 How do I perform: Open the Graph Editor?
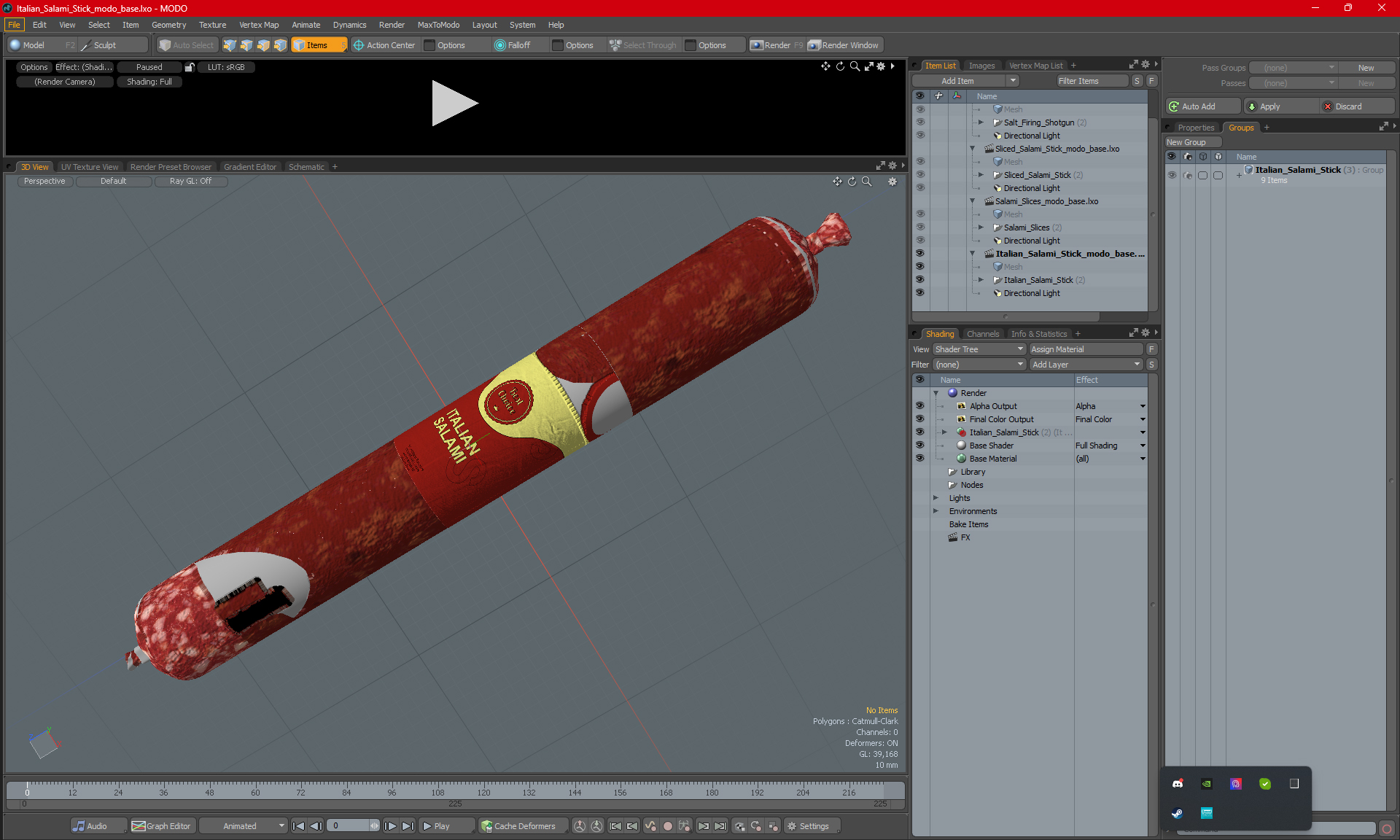pyautogui.click(x=162, y=826)
